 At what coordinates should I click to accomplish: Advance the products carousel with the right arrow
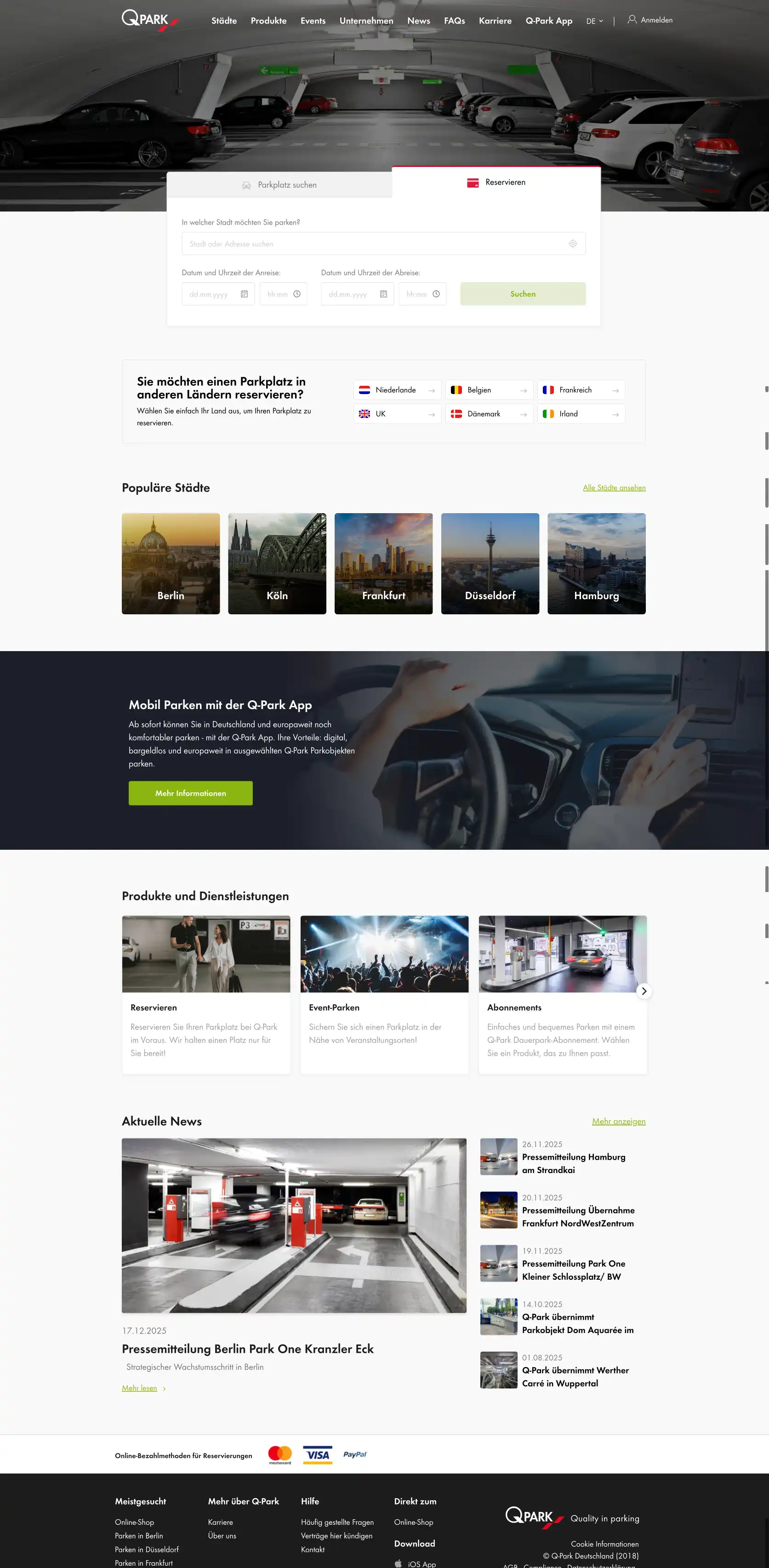coord(644,991)
